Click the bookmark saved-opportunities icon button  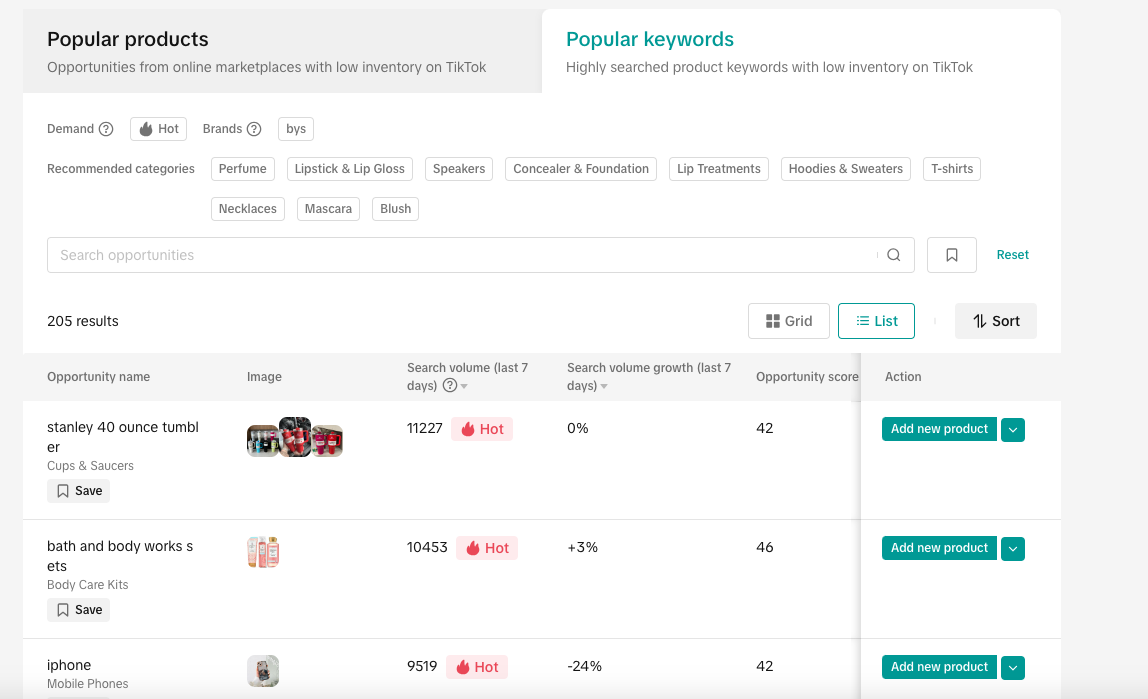pyautogui.click(x=952, y=255)
